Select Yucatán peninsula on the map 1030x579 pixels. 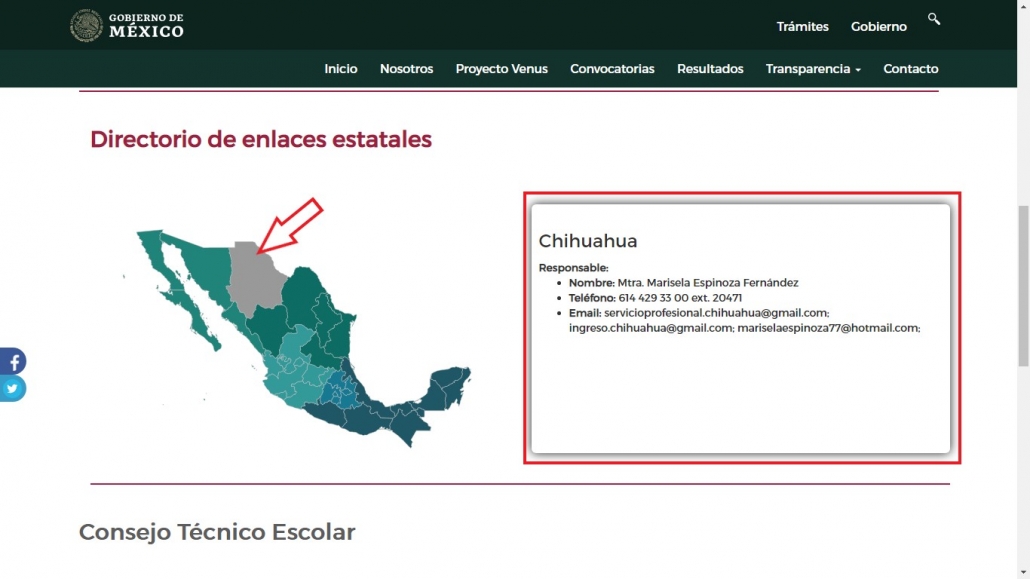(x=448, y=388)
